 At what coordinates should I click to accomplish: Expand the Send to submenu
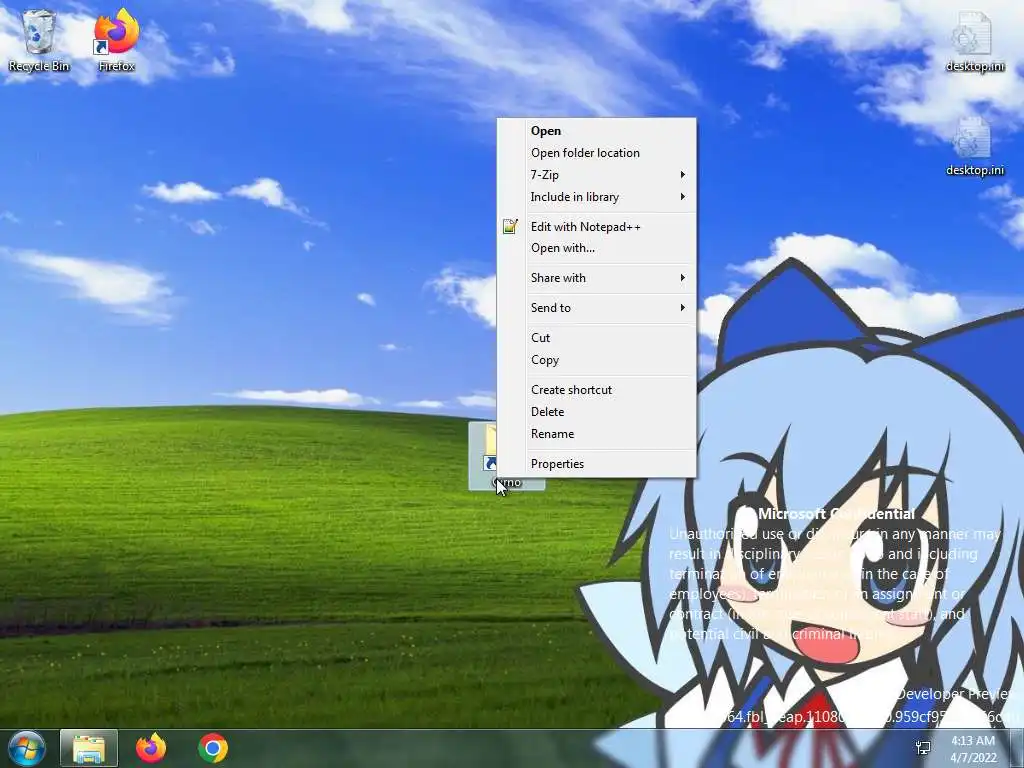(x=596, y=308)
